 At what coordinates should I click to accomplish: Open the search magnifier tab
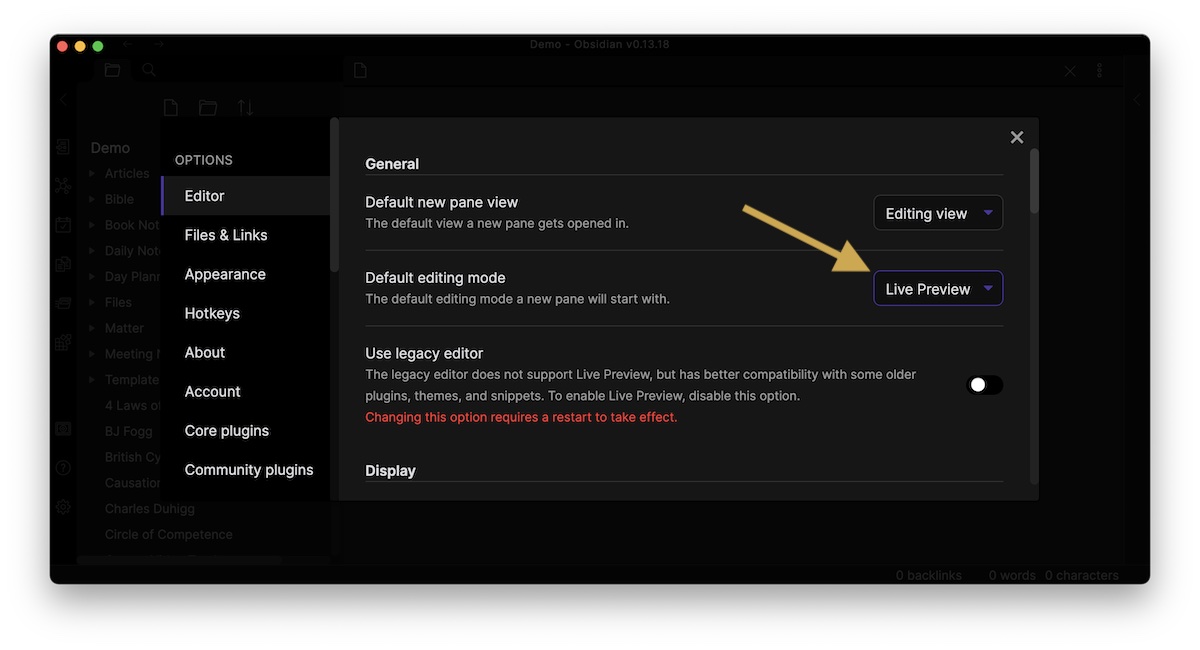(149, 70)
